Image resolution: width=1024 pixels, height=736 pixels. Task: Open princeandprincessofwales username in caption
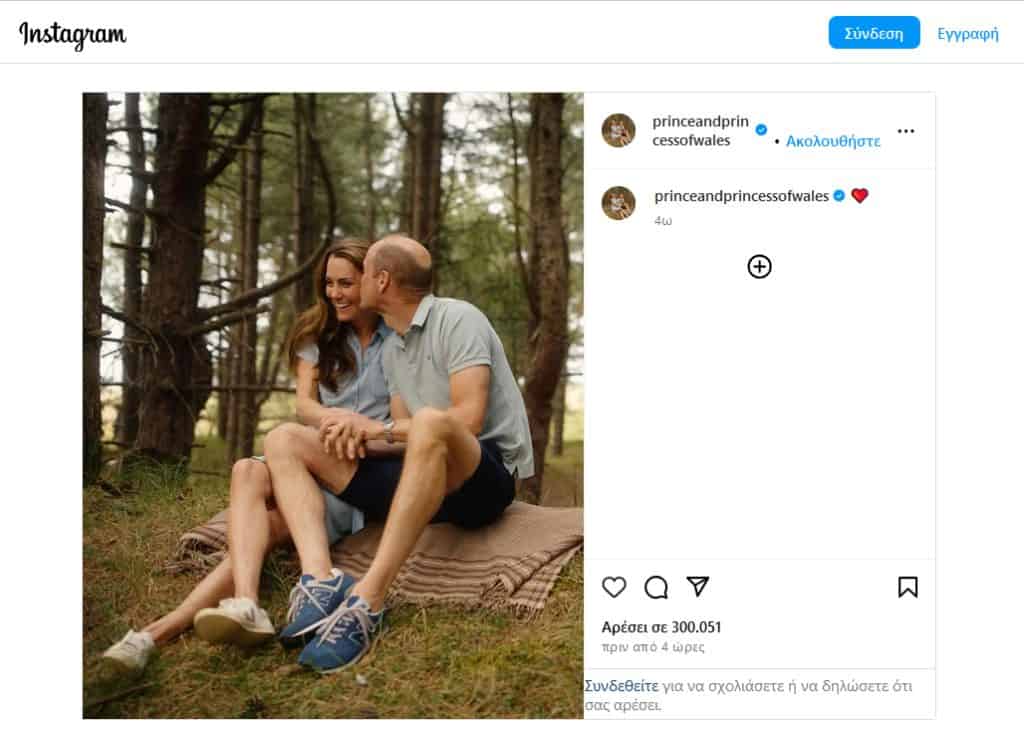[741, 196]
